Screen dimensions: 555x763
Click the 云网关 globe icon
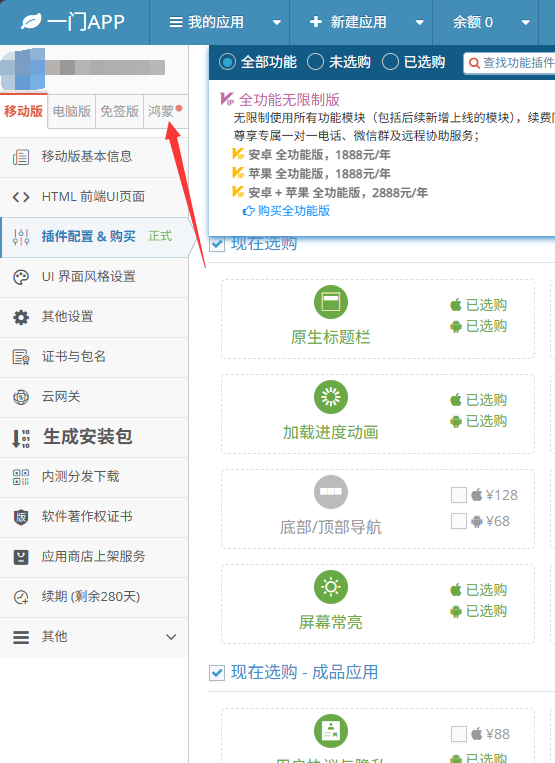pyautogui.click(x=21, y=397)
